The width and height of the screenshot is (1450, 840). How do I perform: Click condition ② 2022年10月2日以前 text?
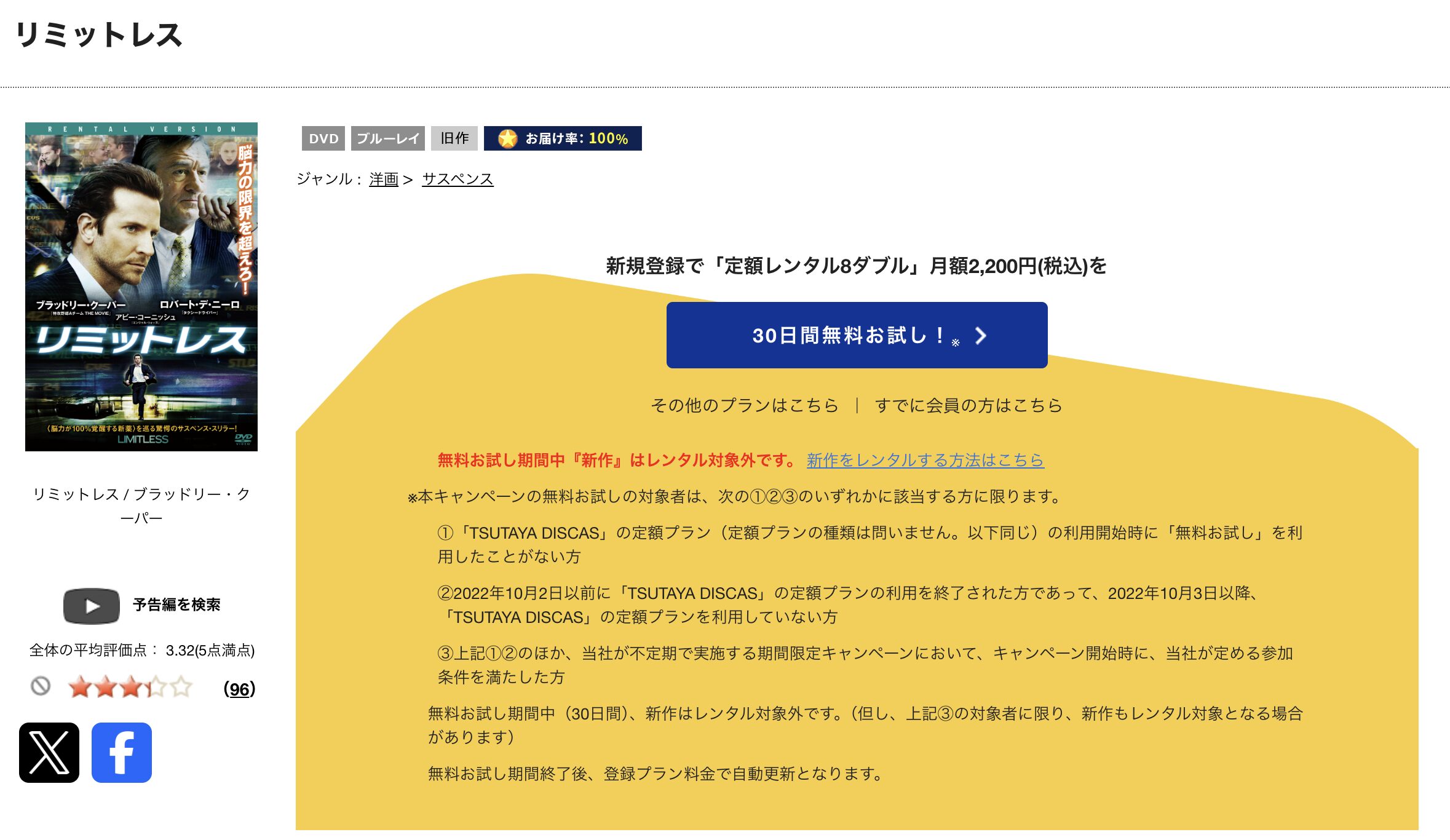(849, 604)
